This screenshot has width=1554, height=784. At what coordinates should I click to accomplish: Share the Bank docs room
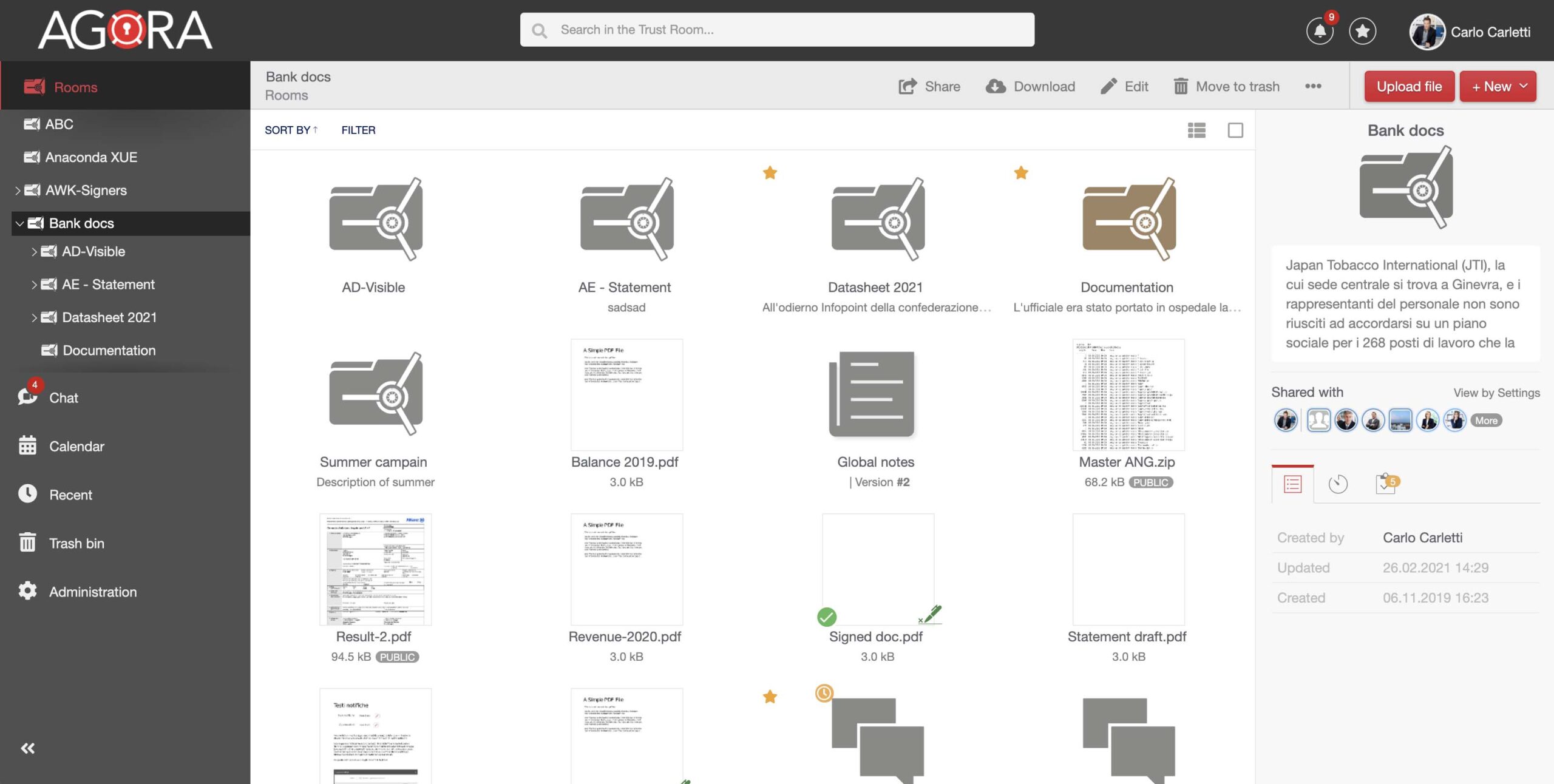929,86
